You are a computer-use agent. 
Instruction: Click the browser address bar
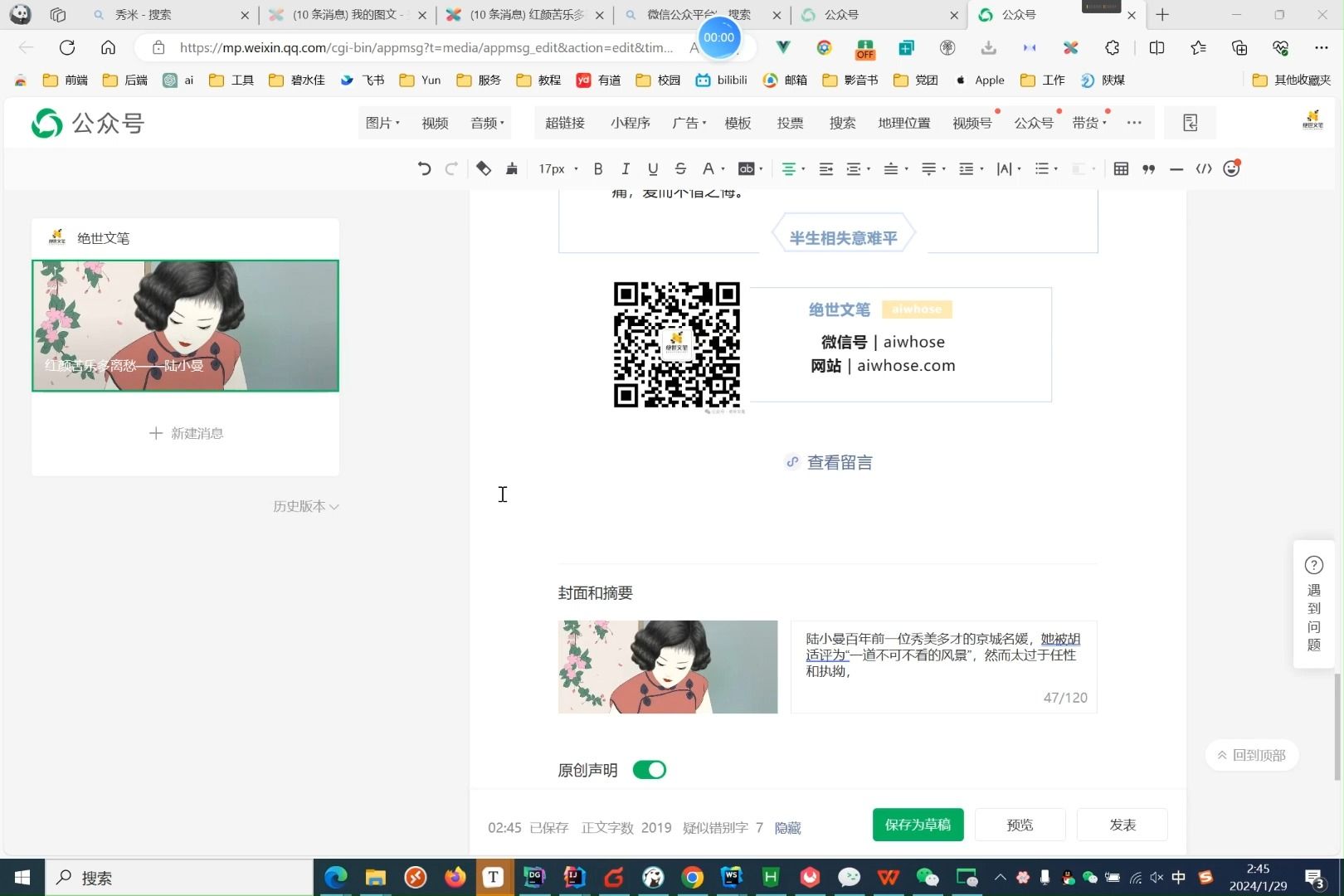point(427,47)
